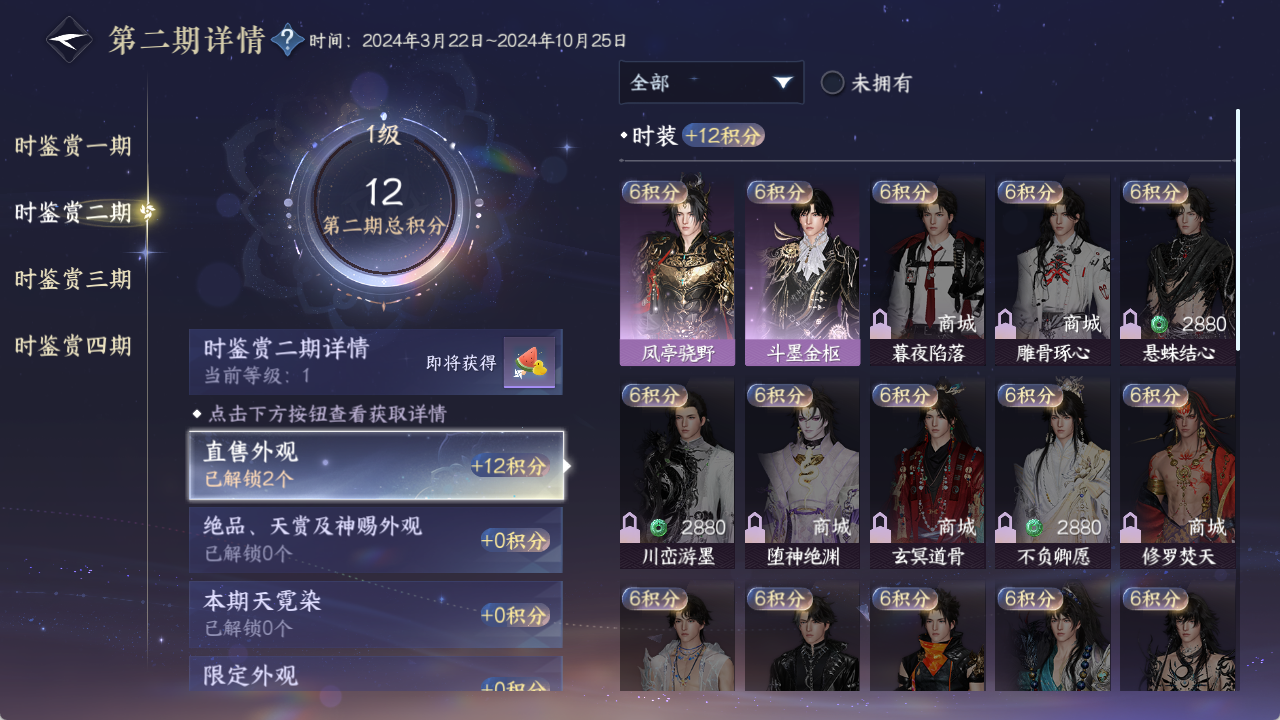Expand the 直售外观 arrow indicator
Screen dimensions: 1280x720
567,466
